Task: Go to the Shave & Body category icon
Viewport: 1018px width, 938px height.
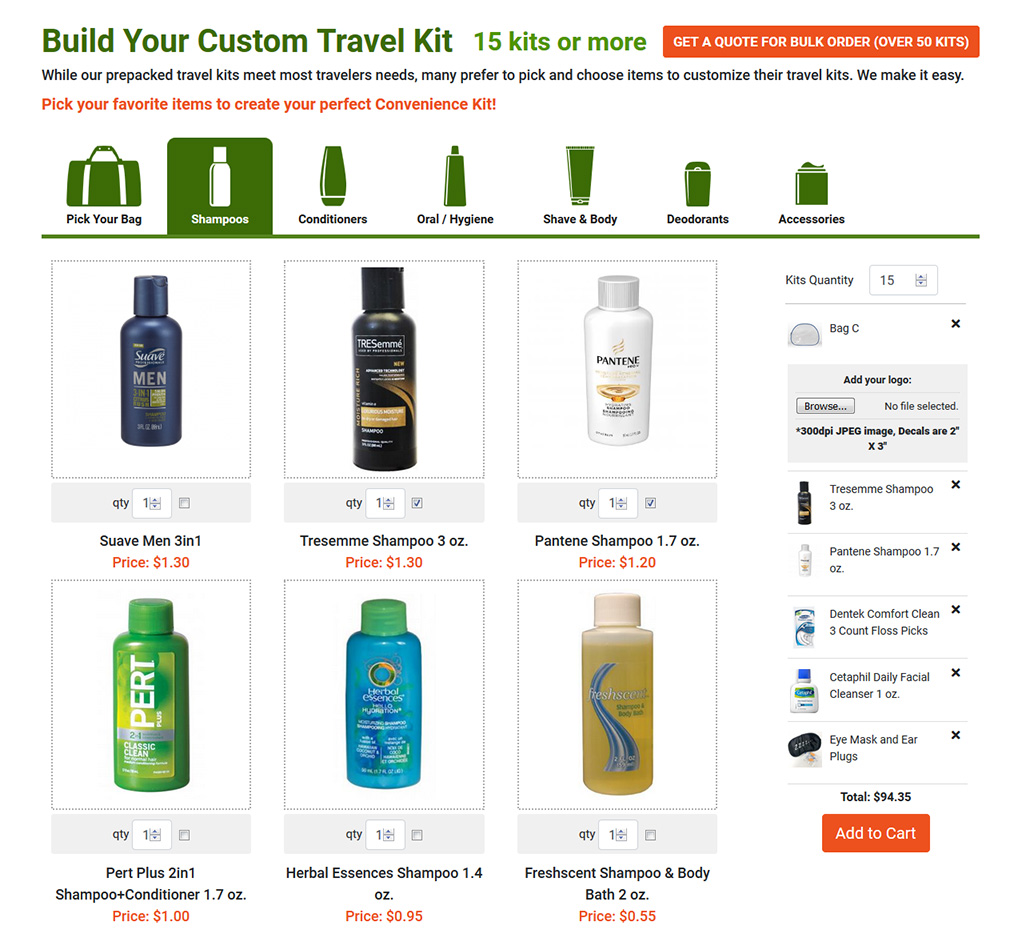Action: coord(580,176)
